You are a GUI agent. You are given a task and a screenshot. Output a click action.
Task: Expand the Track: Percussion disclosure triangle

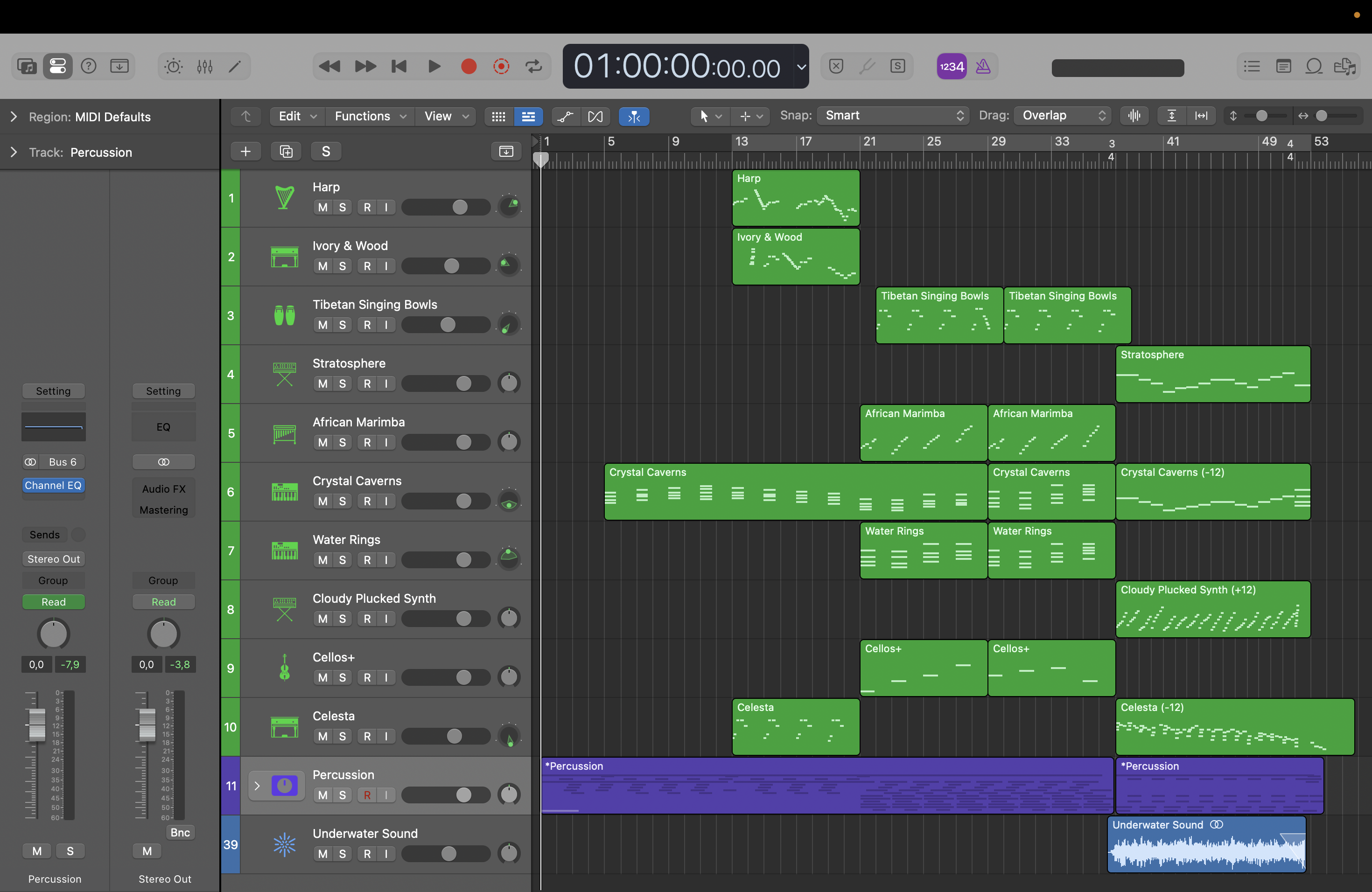click(x=13, y=152)
